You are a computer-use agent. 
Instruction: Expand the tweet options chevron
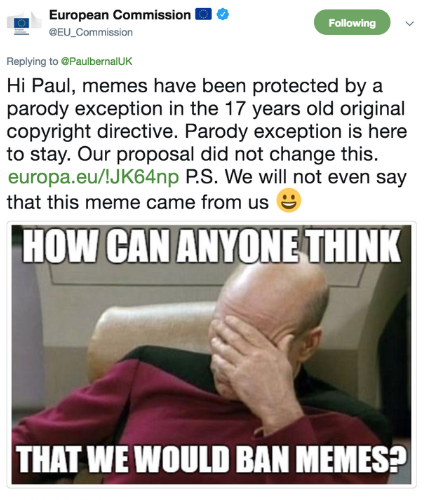click(409, 23)
